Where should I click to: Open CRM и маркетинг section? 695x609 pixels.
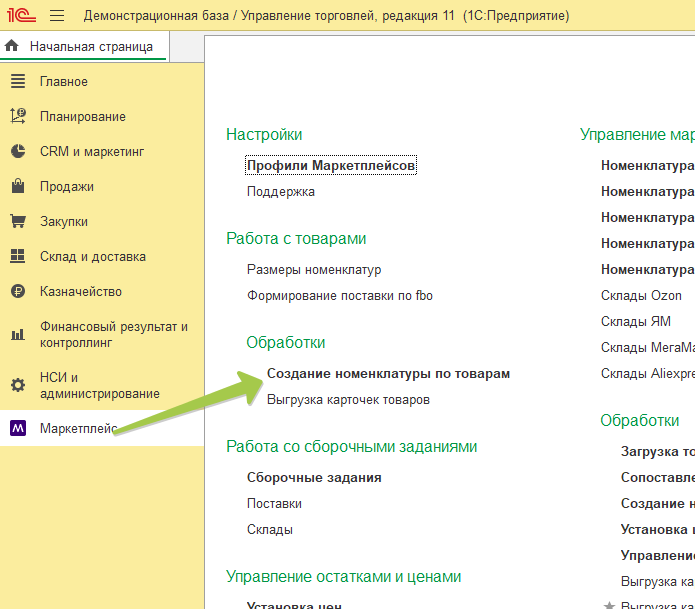click(x=92, y=152)
